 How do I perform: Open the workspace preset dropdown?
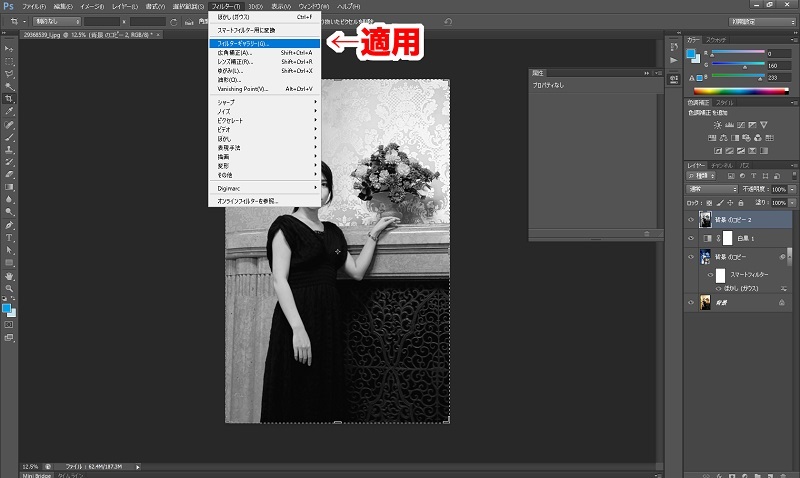pyautogui.click(x=761, y=22)
